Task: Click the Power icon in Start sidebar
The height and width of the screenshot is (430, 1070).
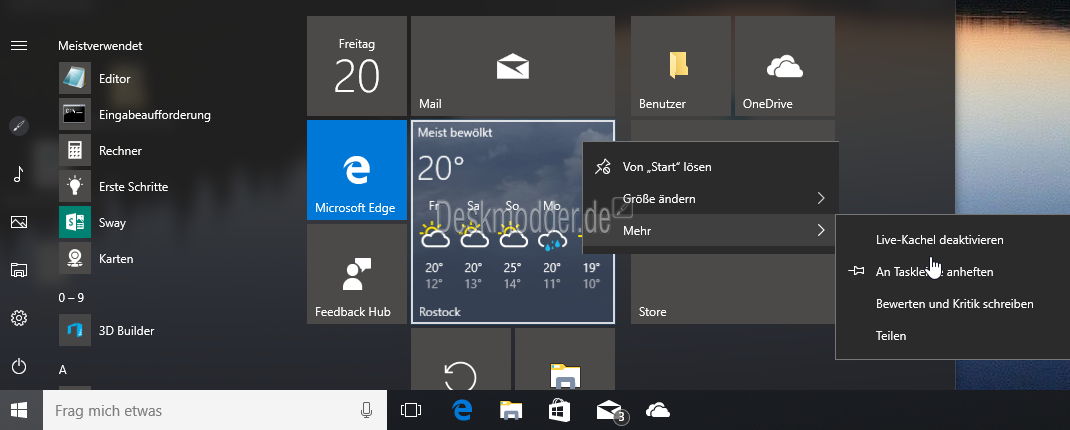Action: coord(18,367)
